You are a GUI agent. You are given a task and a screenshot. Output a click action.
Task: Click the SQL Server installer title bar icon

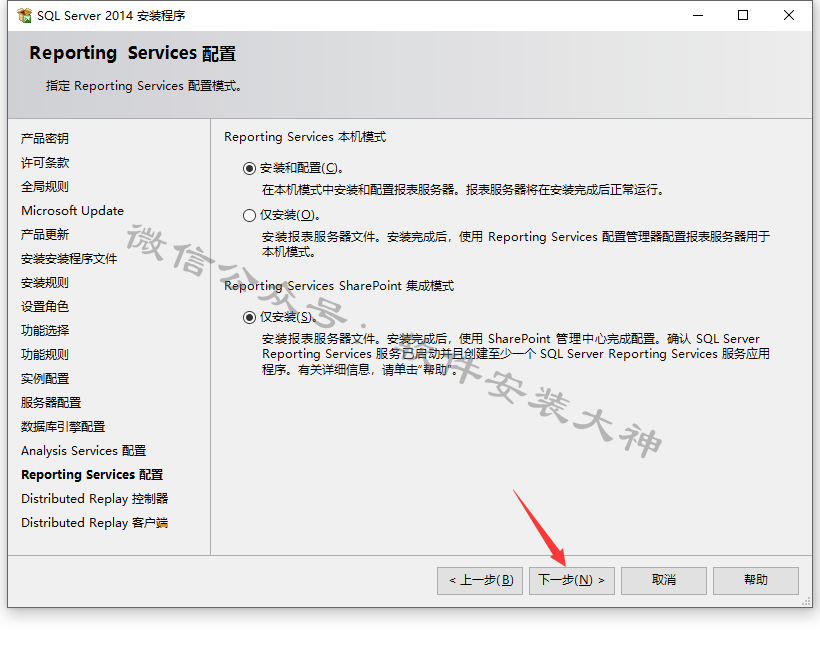pos(25,16)
